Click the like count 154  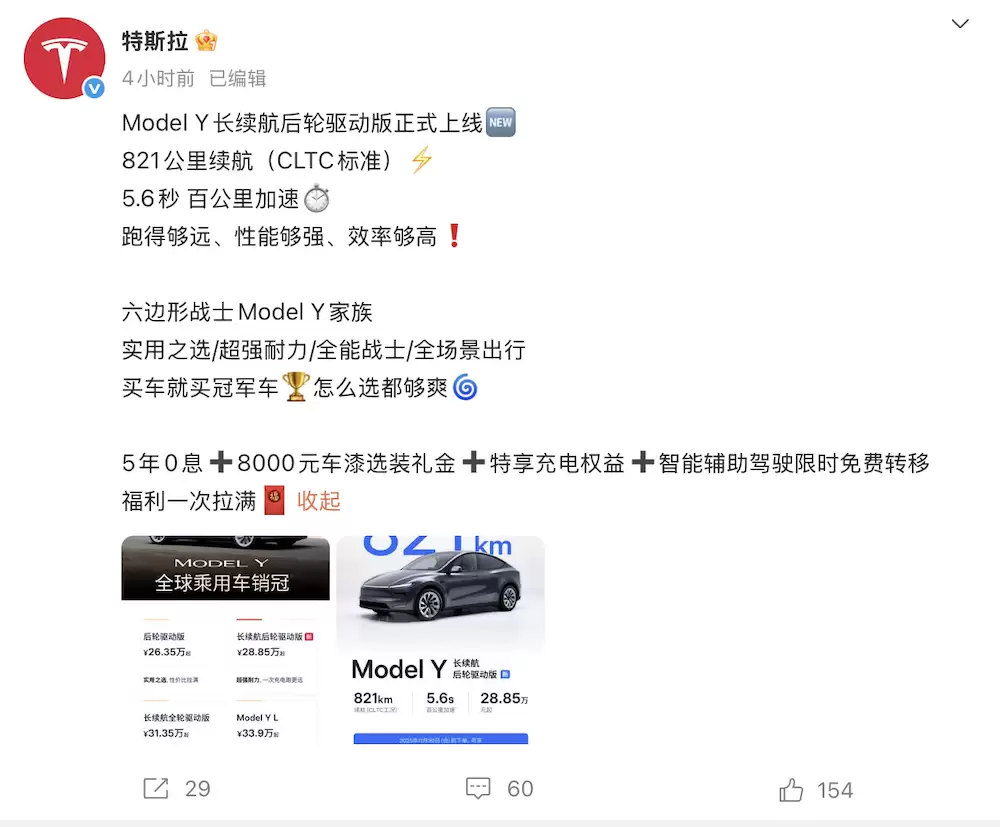(835, 790)
